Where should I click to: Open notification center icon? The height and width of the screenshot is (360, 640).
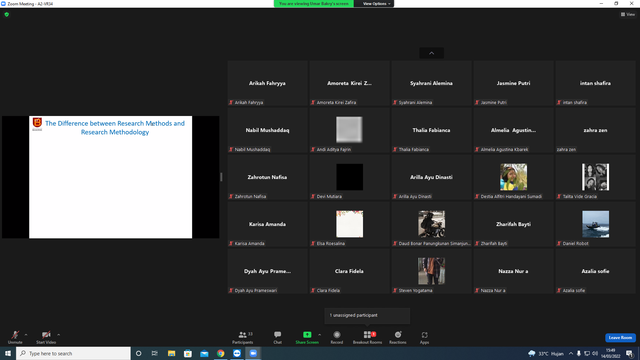click(629, 353)
